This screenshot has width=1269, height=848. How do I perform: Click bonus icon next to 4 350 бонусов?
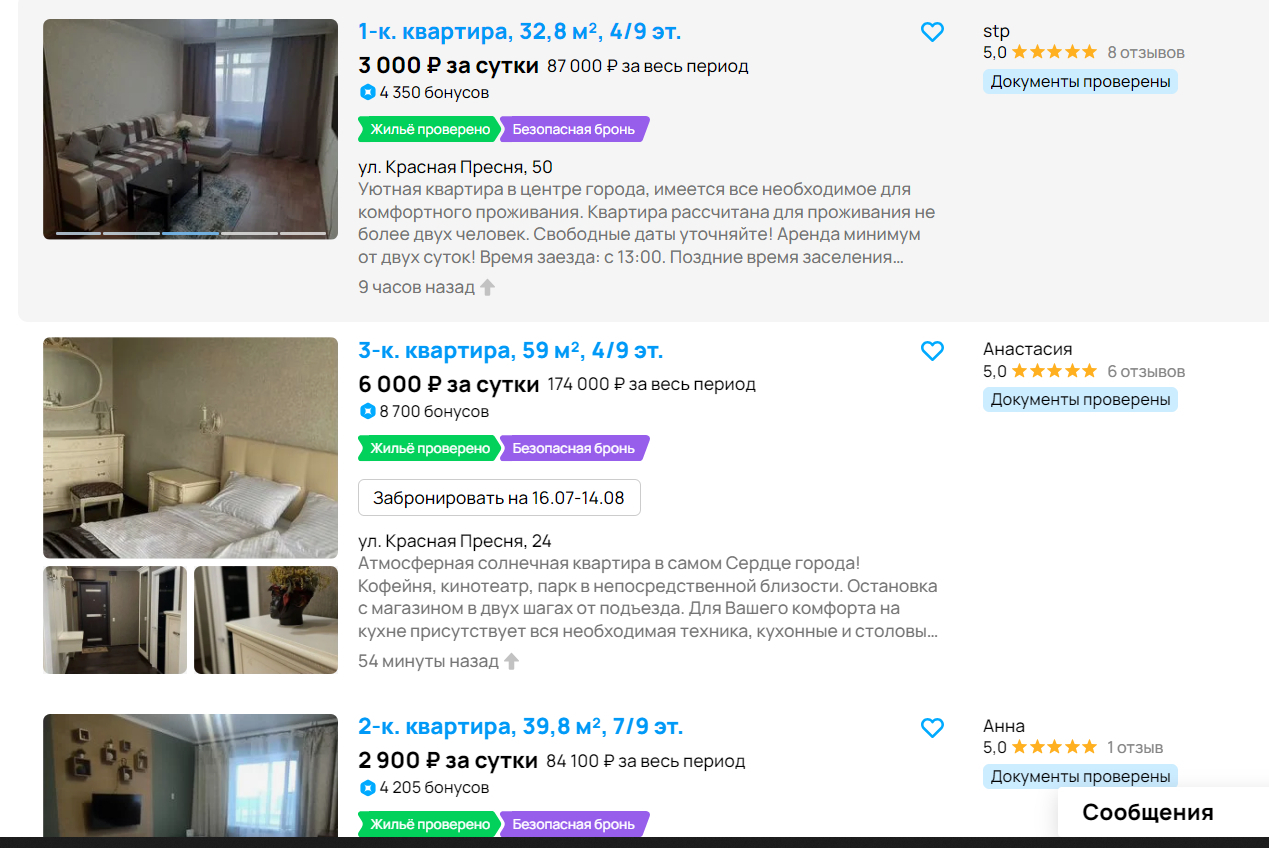[367, 92]
